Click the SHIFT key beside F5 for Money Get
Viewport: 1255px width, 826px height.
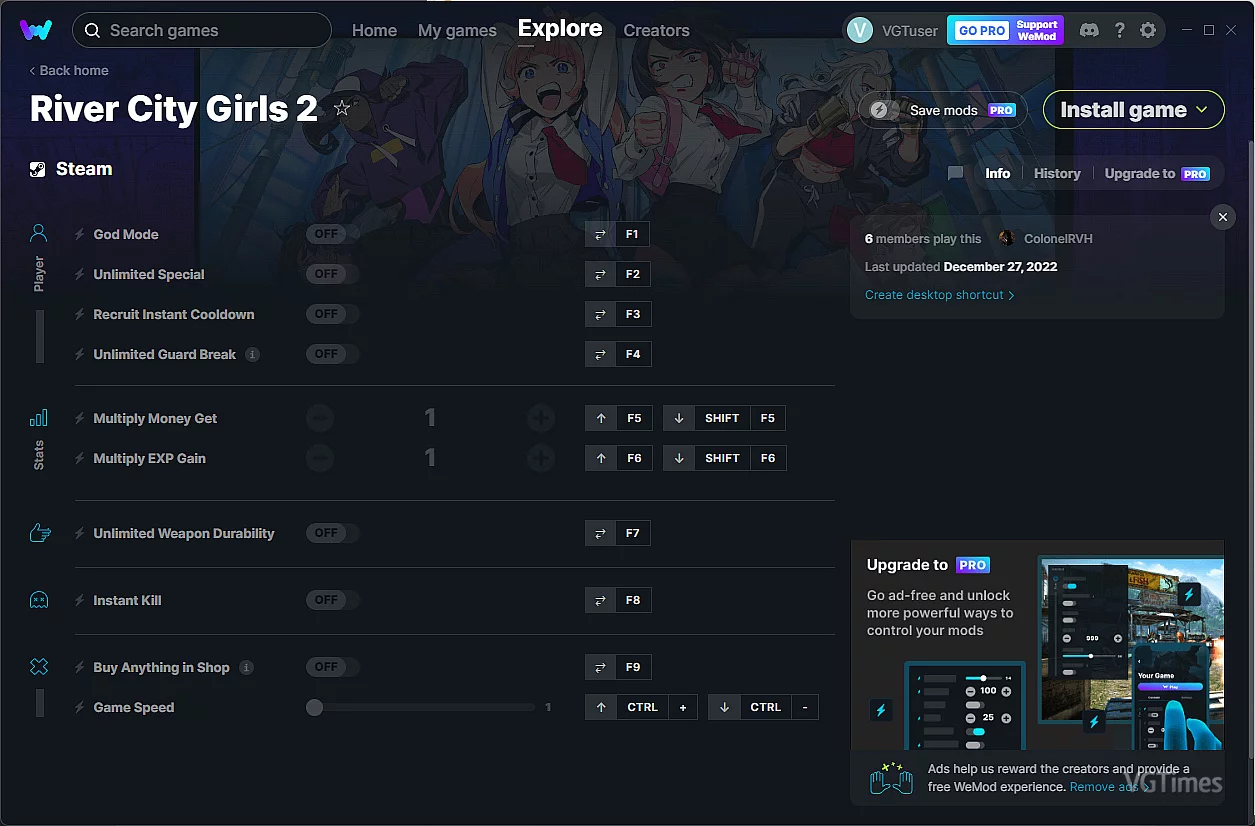pos(722,418)
